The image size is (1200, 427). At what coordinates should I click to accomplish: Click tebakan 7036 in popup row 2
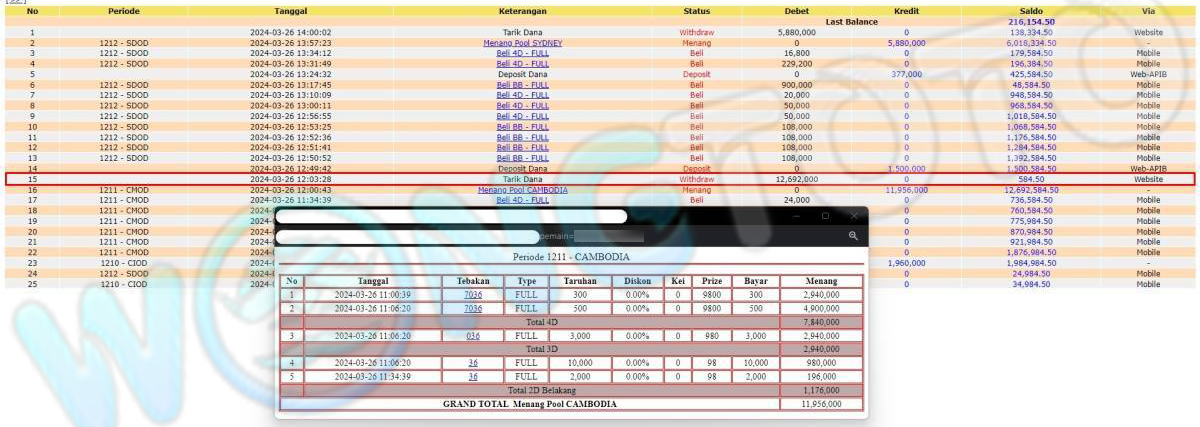coord(473,309)
